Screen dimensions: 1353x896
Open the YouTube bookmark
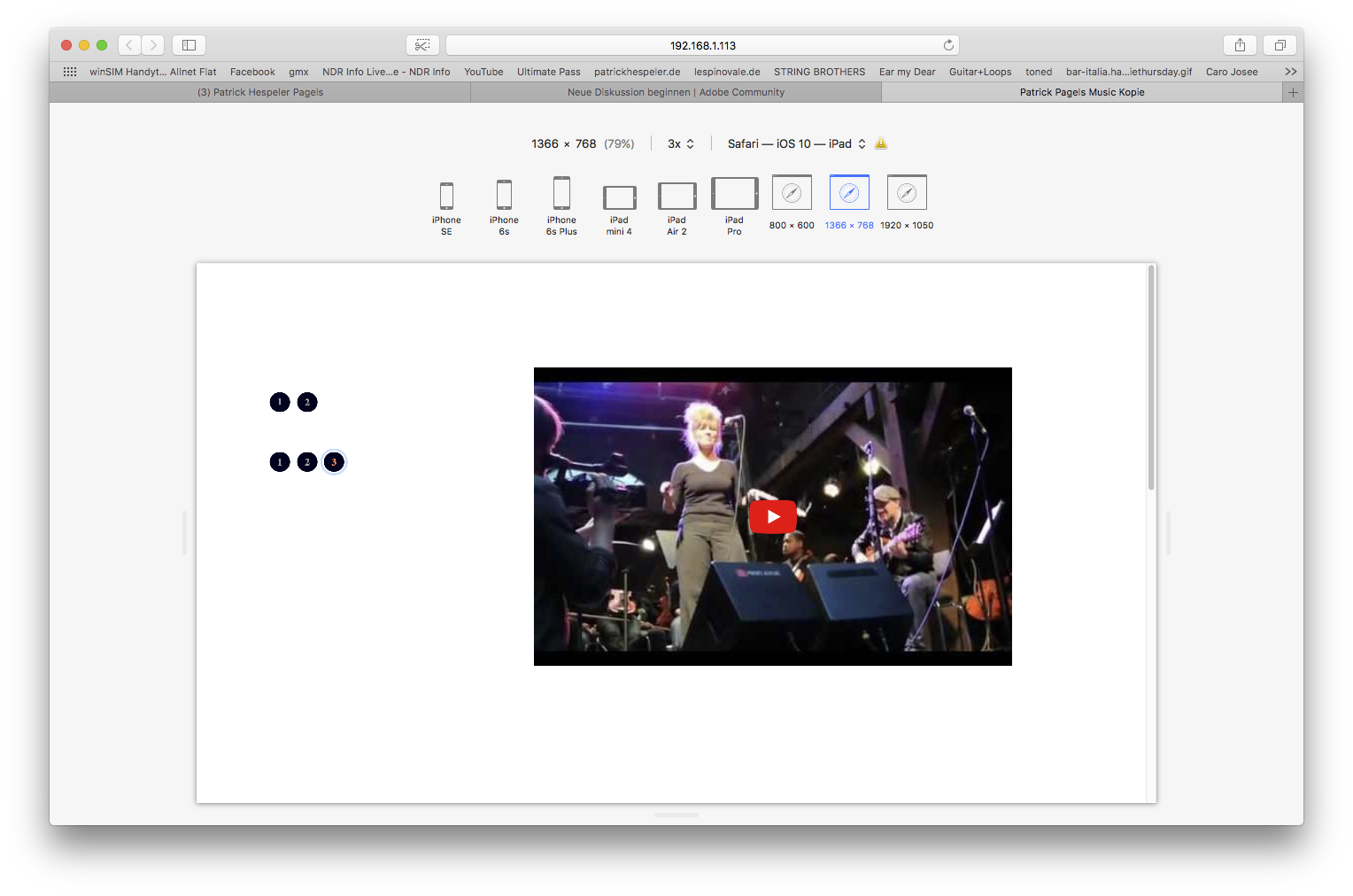483,72
